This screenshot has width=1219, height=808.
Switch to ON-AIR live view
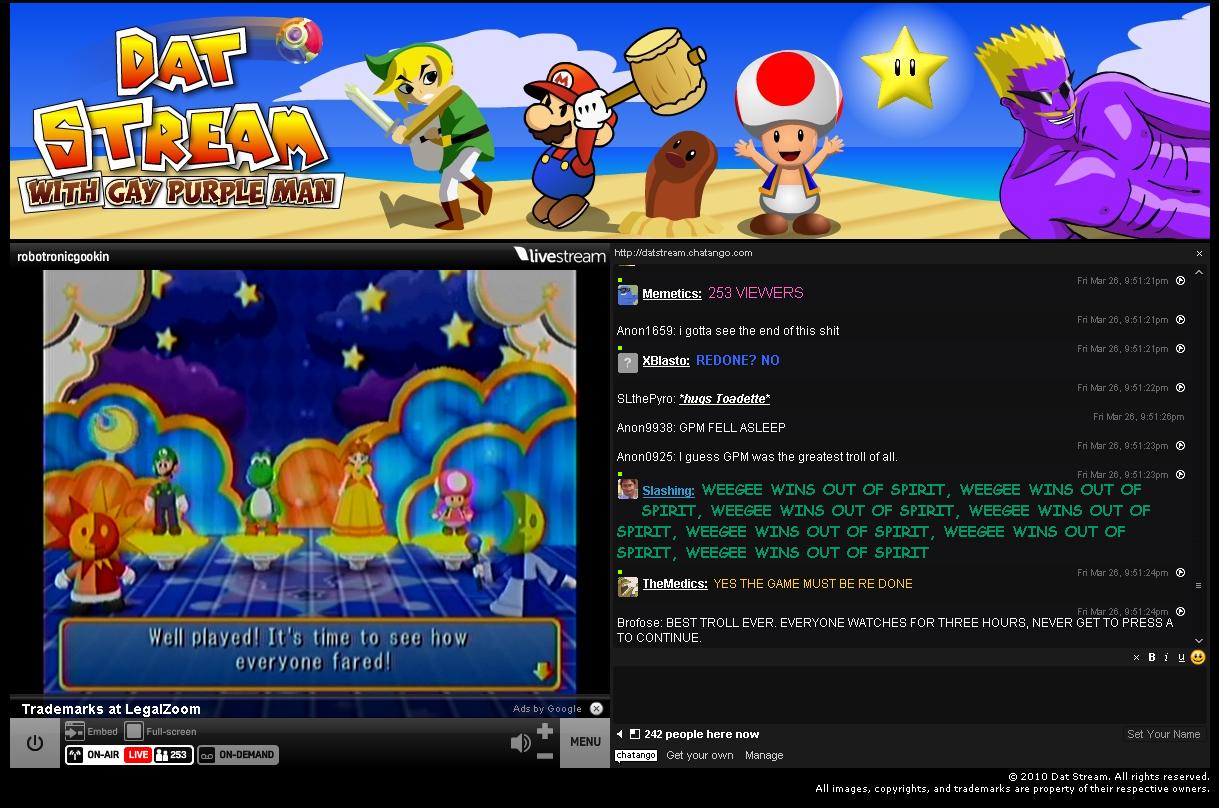(x=94, y=755)
